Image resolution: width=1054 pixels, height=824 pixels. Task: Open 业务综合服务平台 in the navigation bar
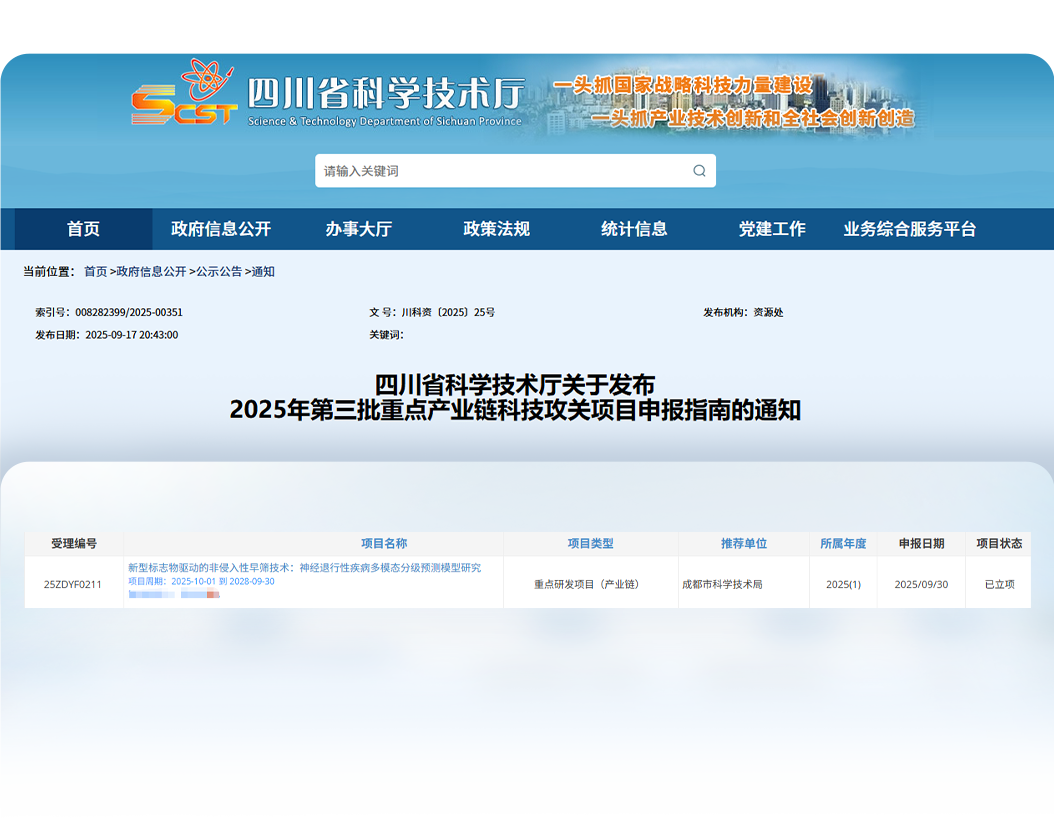pyautogui.click(x=910, y=229)
